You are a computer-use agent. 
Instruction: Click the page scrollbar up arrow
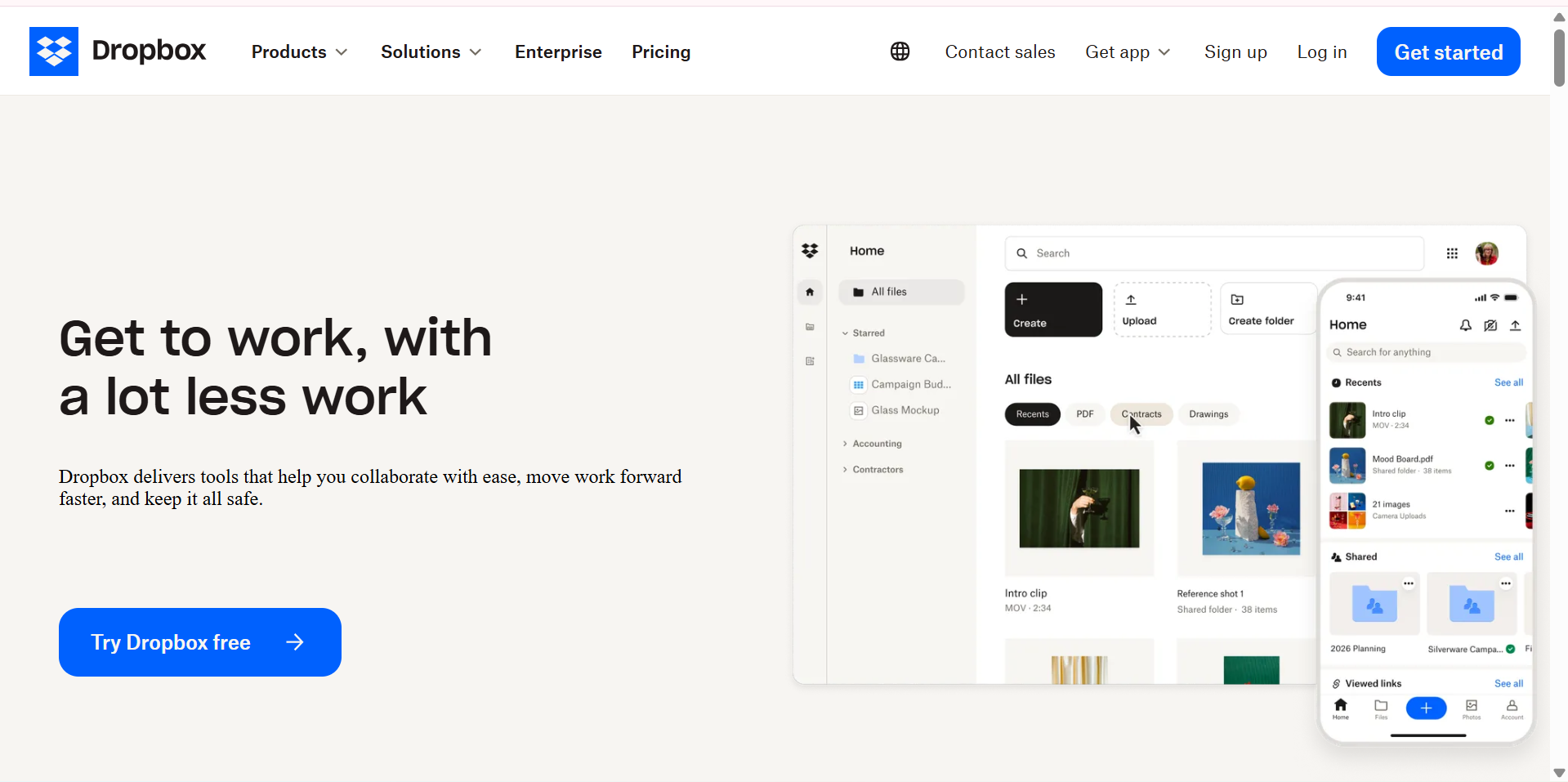[x=1559, y=16]
